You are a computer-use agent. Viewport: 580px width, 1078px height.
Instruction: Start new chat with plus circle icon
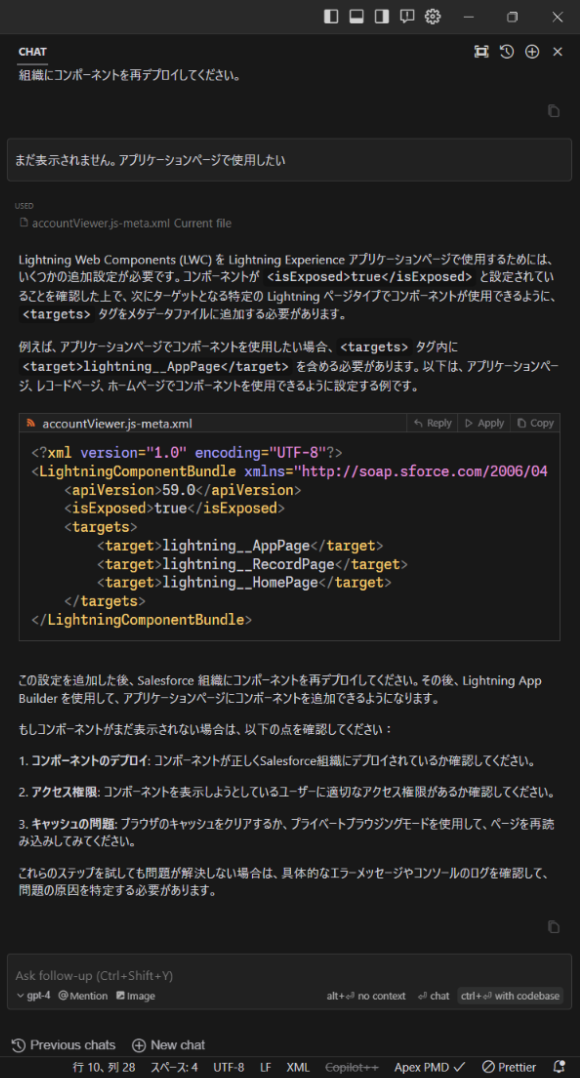pos(533,52)
